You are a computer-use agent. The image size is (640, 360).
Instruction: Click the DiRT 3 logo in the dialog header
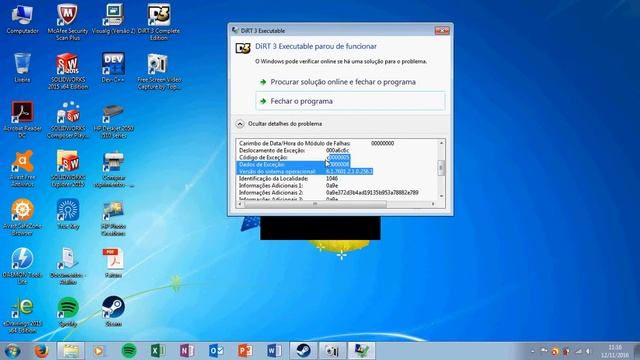coord(243,49)
